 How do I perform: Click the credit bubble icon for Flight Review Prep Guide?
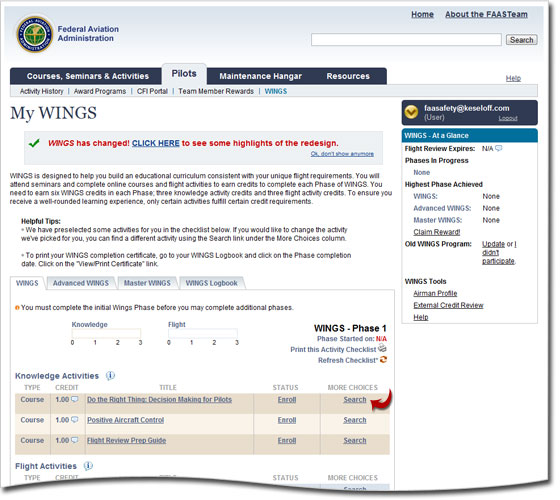click(75, 440)
